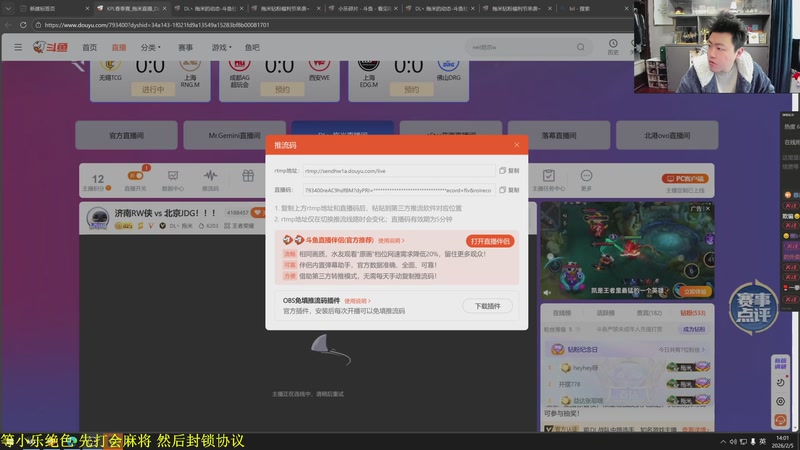
Task: Click the 无锡TCG vs 上海RNG.M 进行中 button
Action: pyautogui.click(x=153, y=89)
